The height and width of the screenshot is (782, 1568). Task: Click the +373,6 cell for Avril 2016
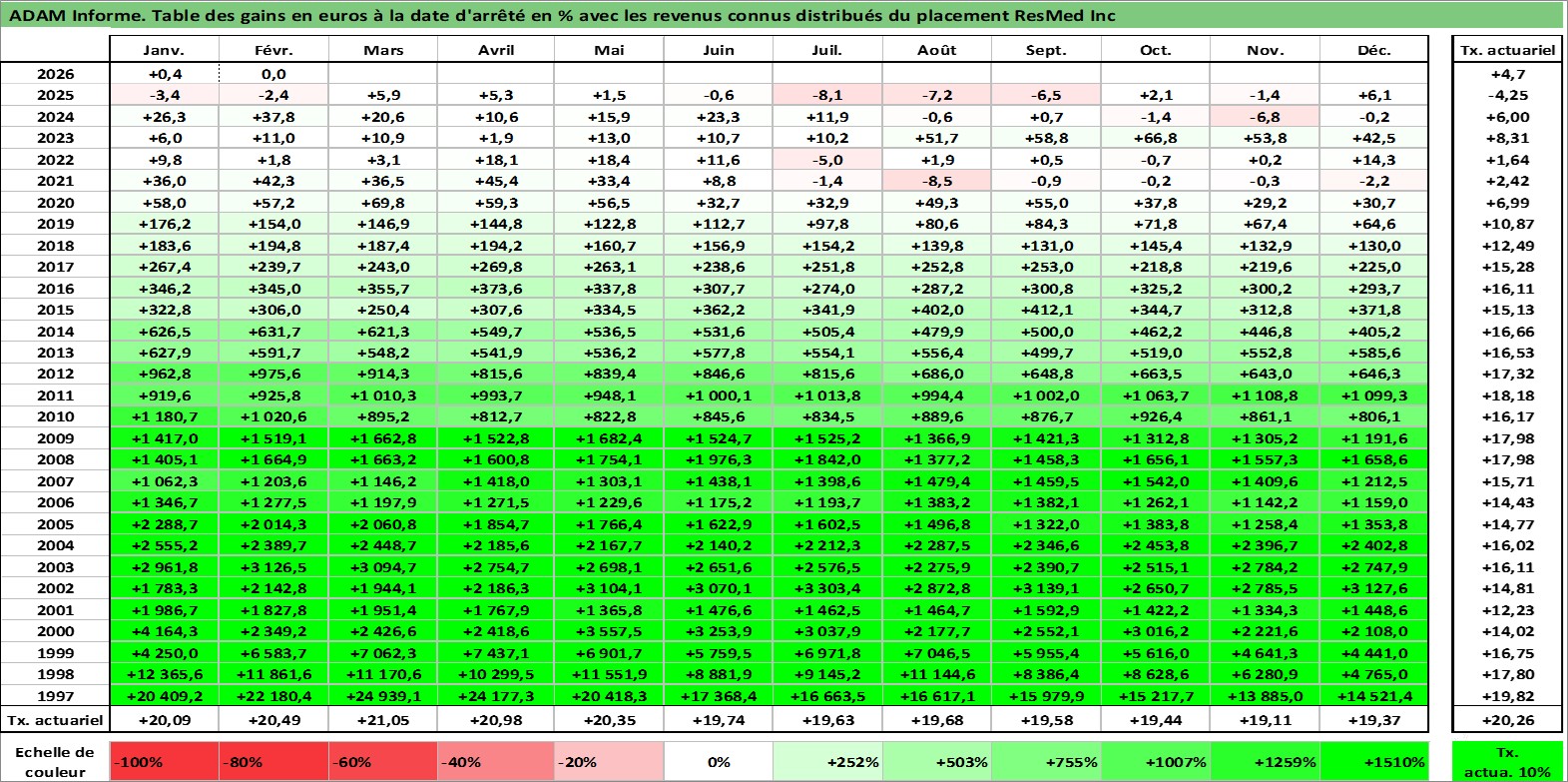496,289
